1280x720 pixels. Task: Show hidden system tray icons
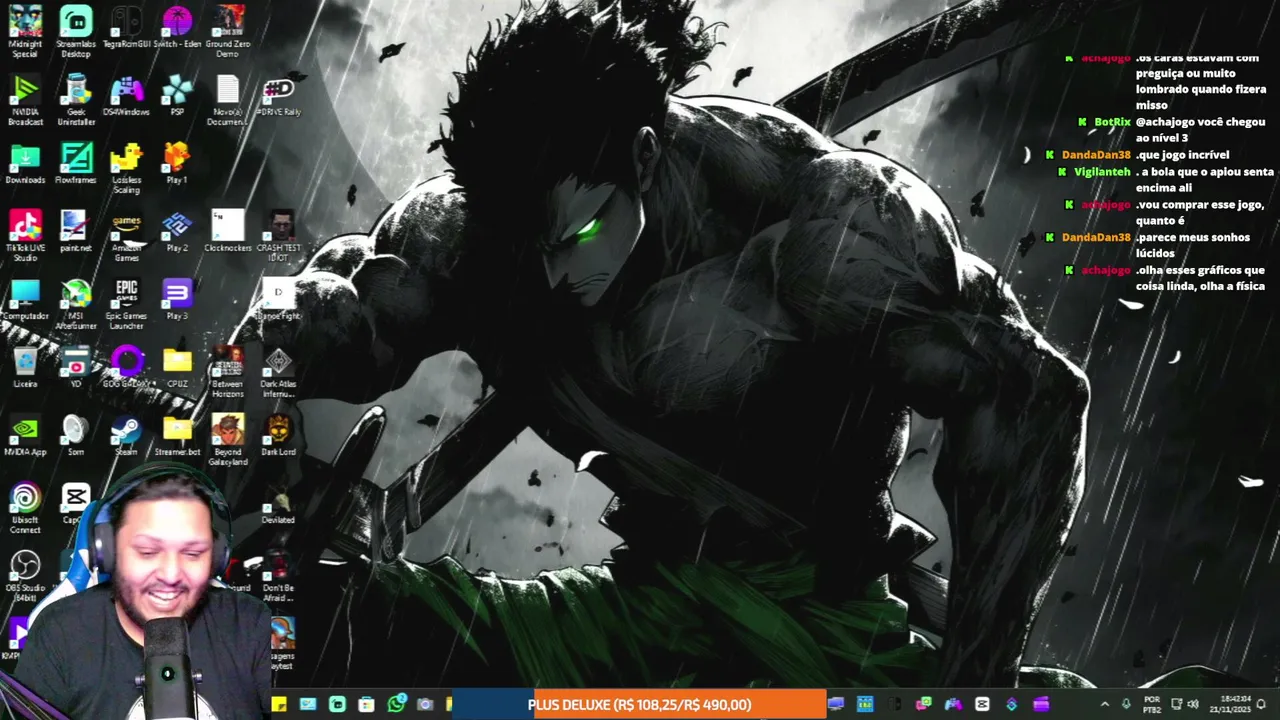tap(1105, 704)
